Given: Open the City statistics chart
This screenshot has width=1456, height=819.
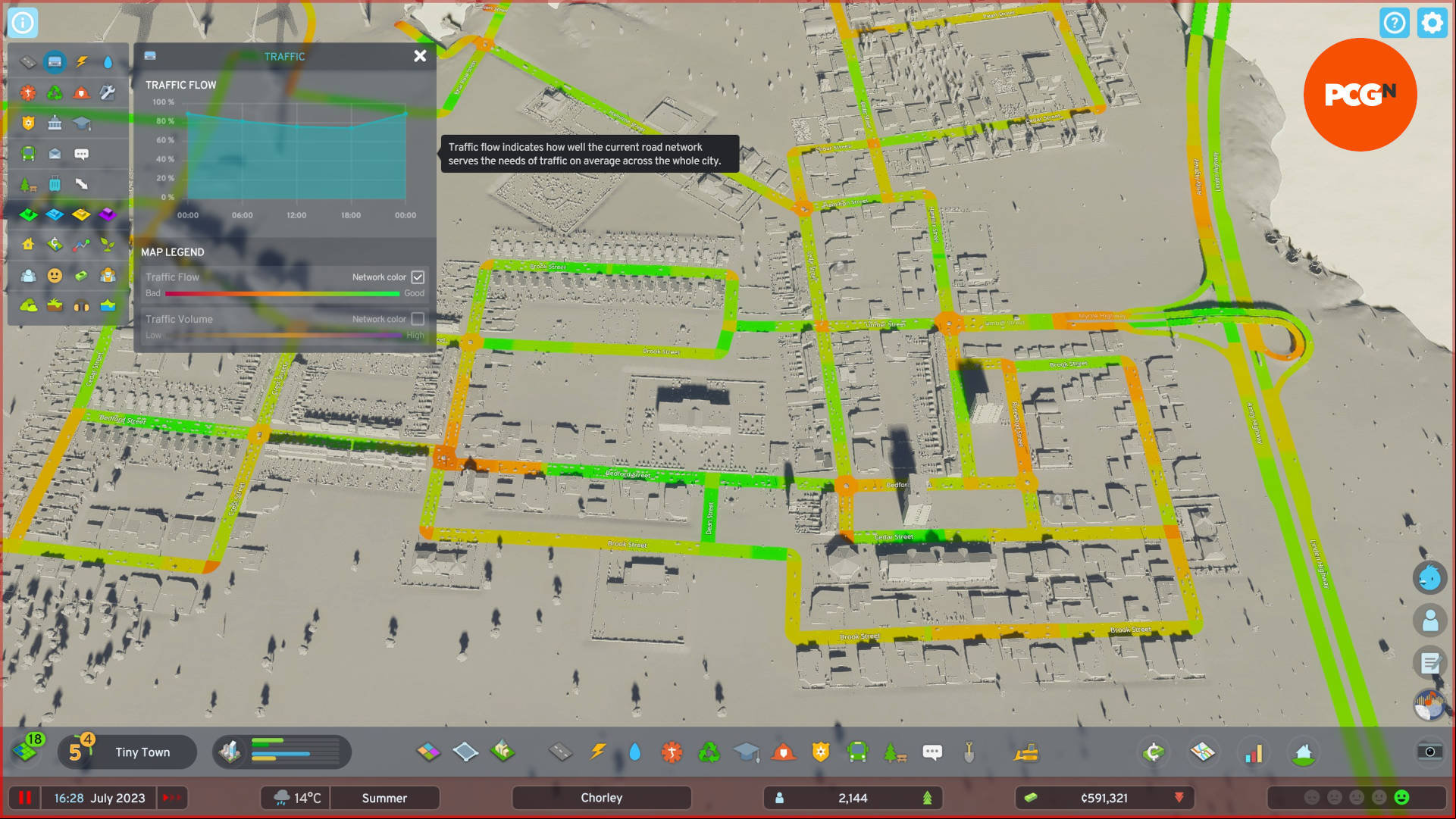Looking at the screenshot, I should [x=1254, y=752].
